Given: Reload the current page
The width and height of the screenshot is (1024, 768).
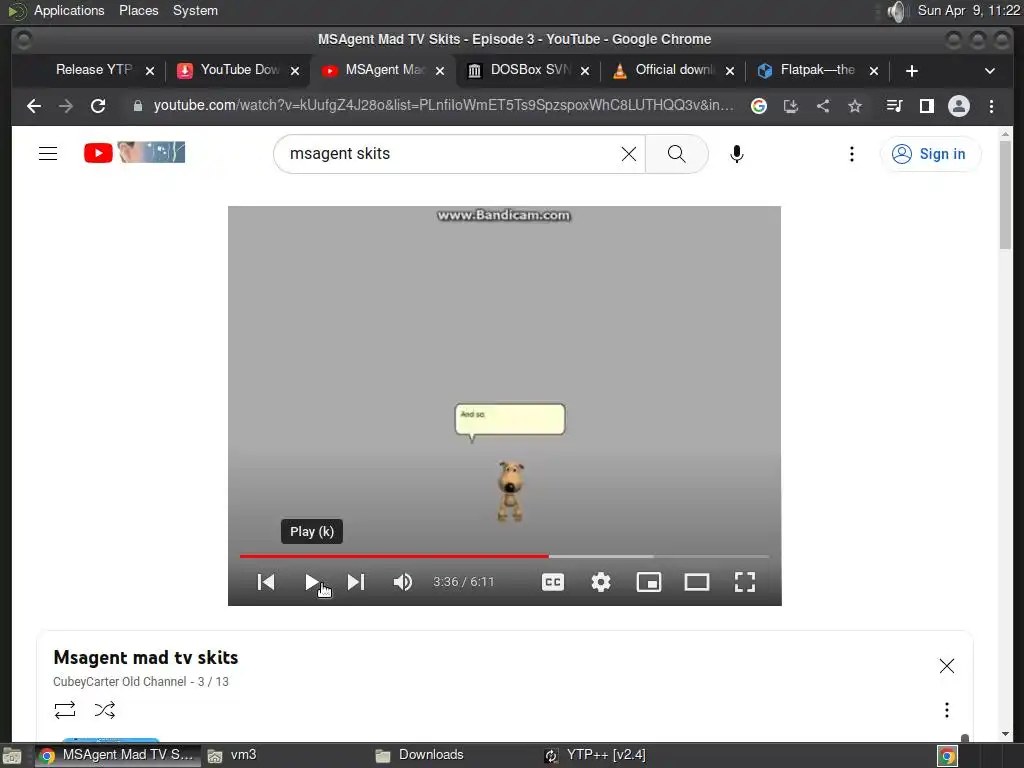Looking at the screenshot, I should (98, 106).
